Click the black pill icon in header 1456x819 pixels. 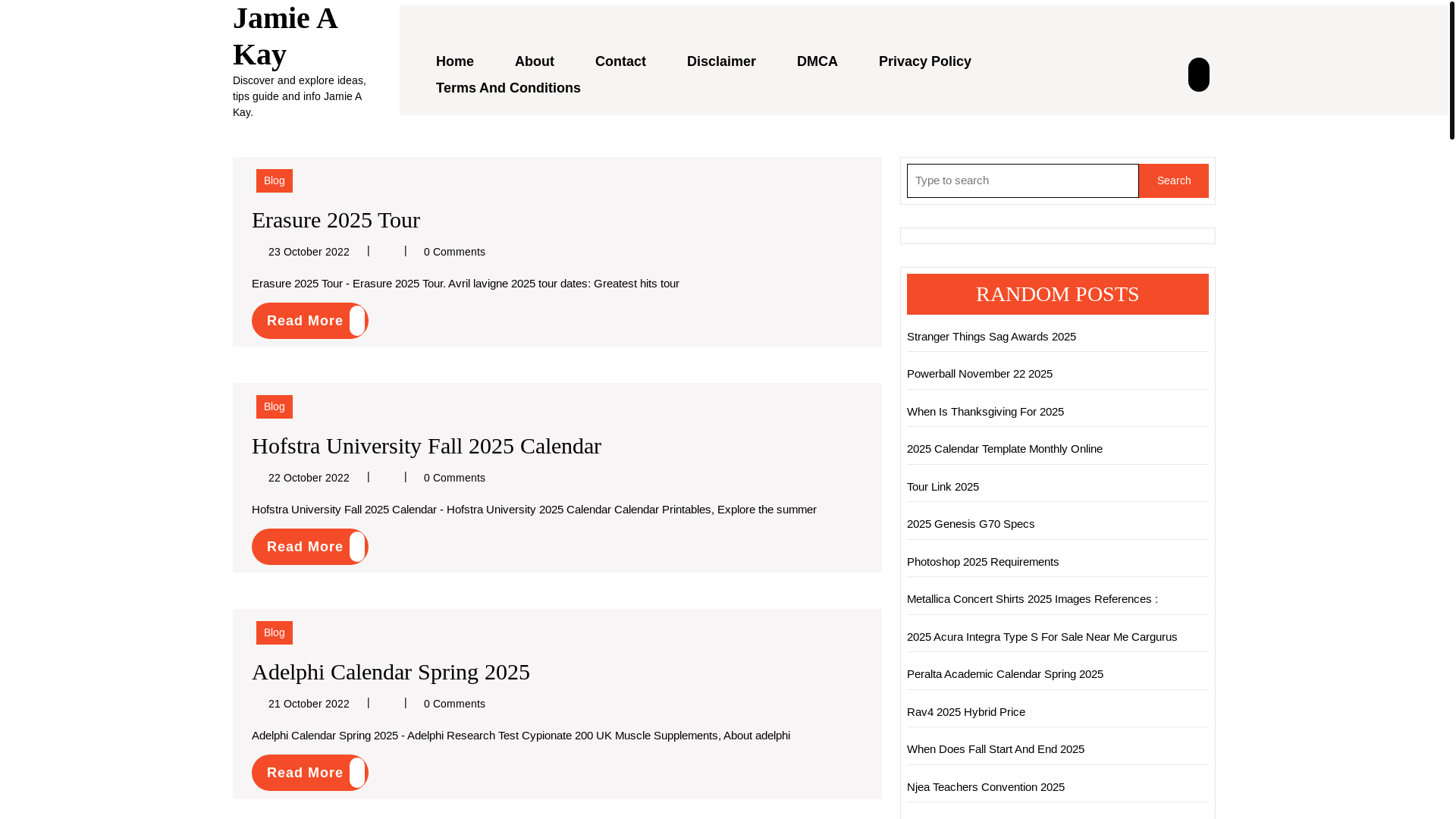[1198, 74]
